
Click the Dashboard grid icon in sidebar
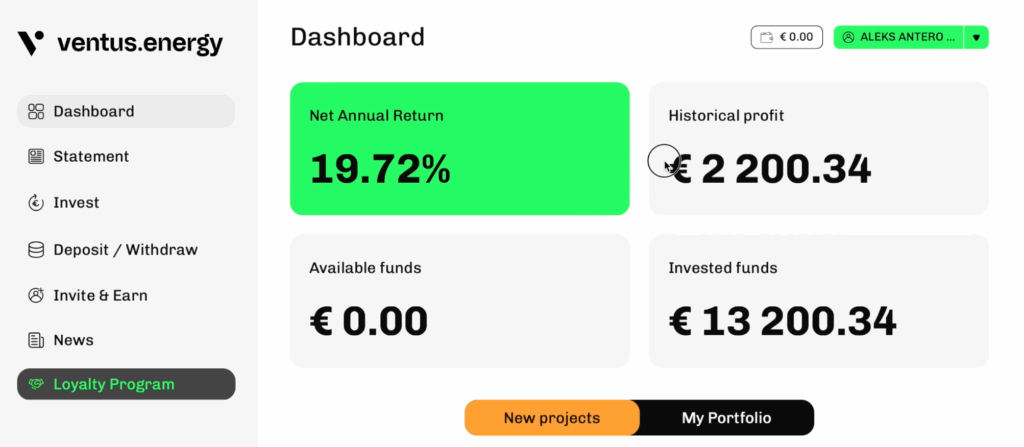[x=36, y=111]
